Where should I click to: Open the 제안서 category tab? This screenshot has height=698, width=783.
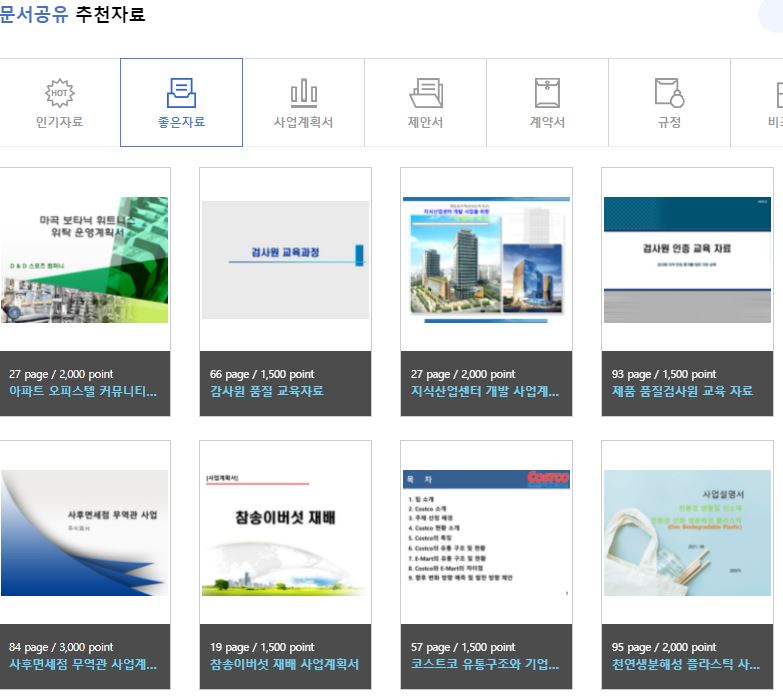(425, 102)
